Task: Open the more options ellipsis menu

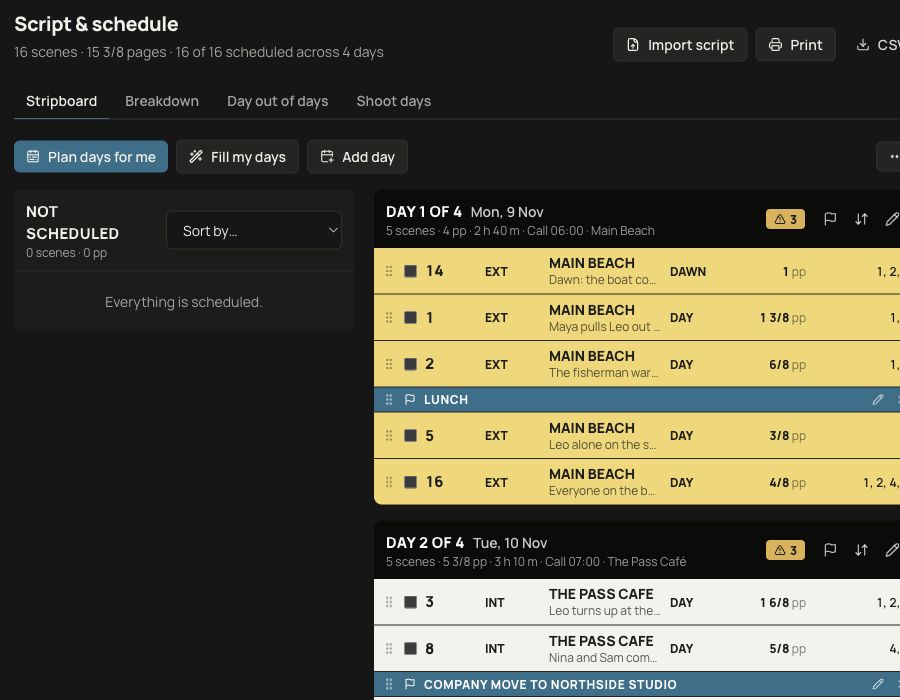Action: pos(890,157)
